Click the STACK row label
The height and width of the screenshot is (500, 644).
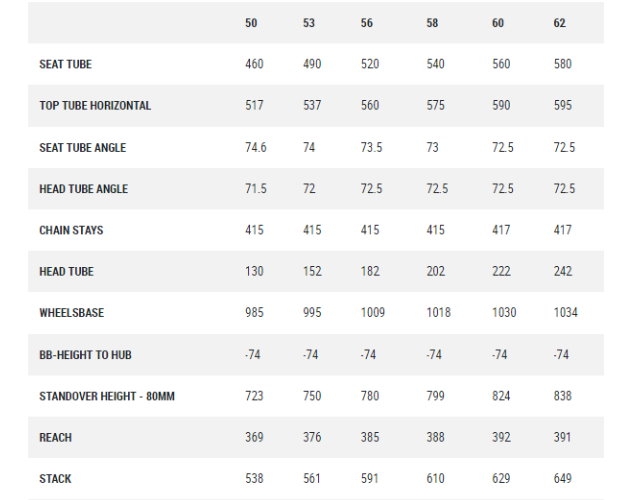tap(56, 480)
